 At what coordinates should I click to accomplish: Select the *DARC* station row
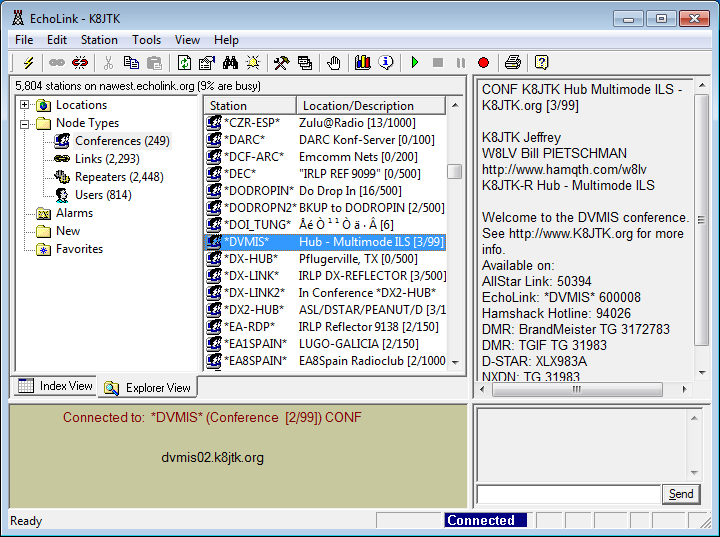tap(325, 140)
